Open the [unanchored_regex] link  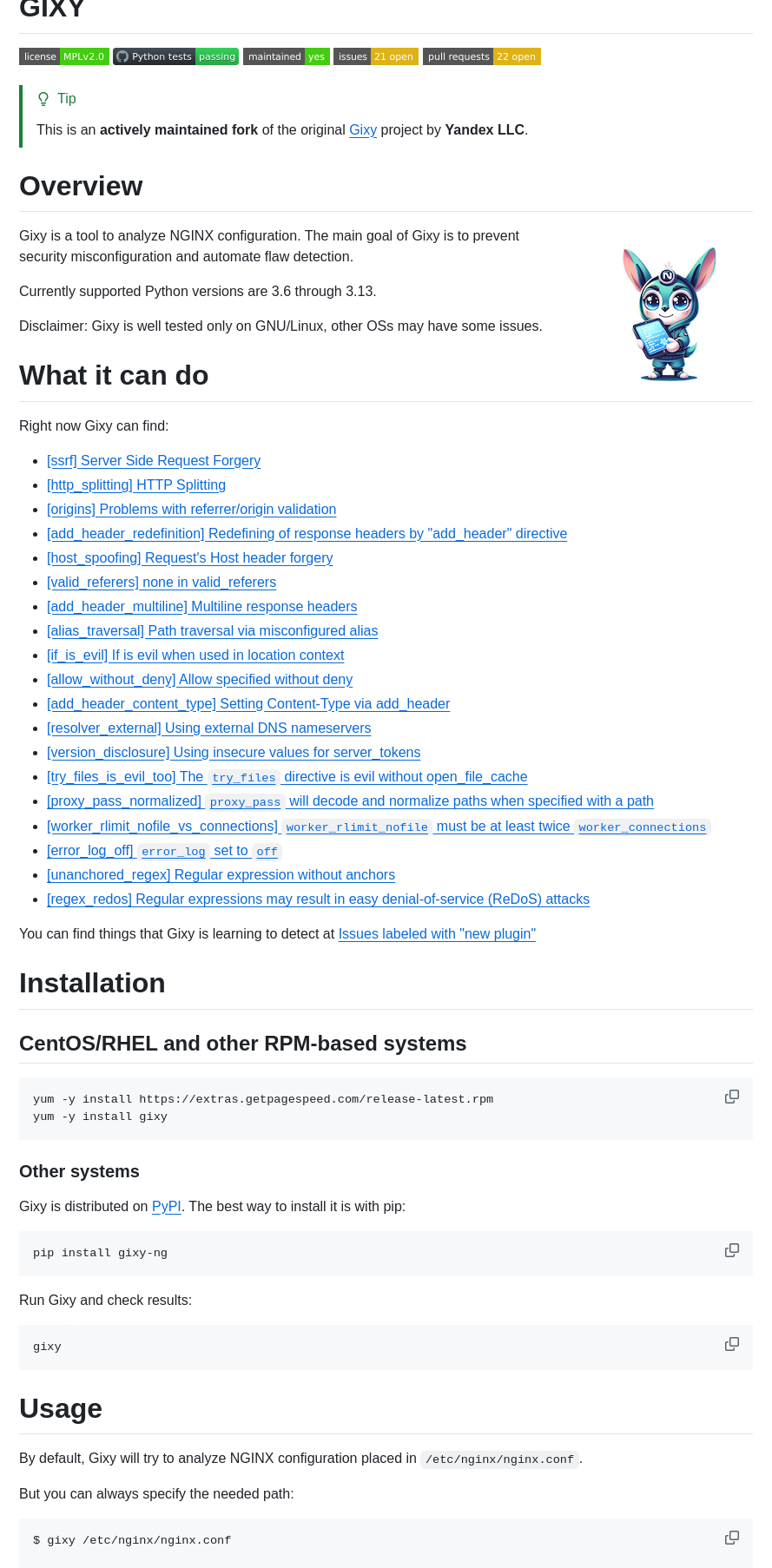pyautogui.click(x=221, y=874)
